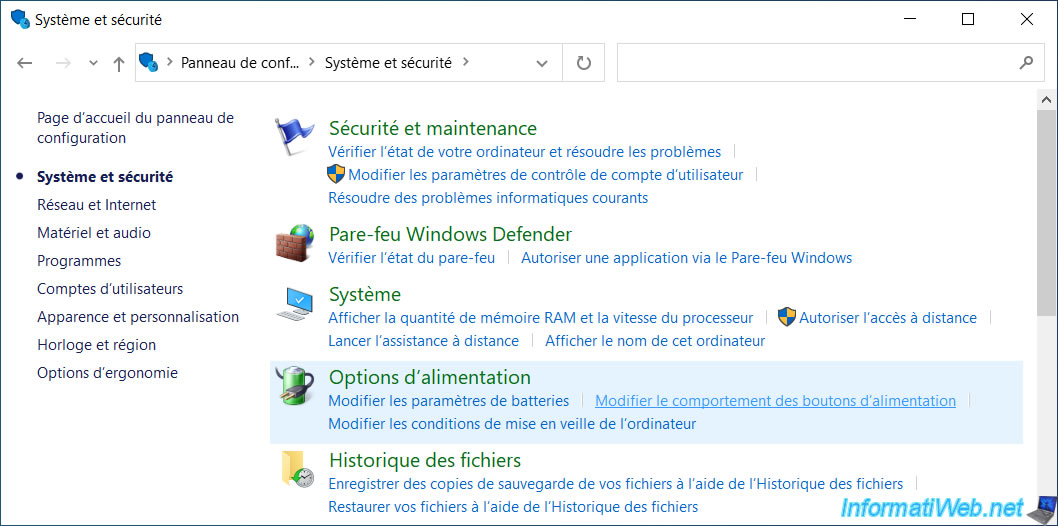The height and width of the screenshot is (526, 1058).
Task: Open Pare-feu Windows Defender heading
Action: (x=450, y=234)
